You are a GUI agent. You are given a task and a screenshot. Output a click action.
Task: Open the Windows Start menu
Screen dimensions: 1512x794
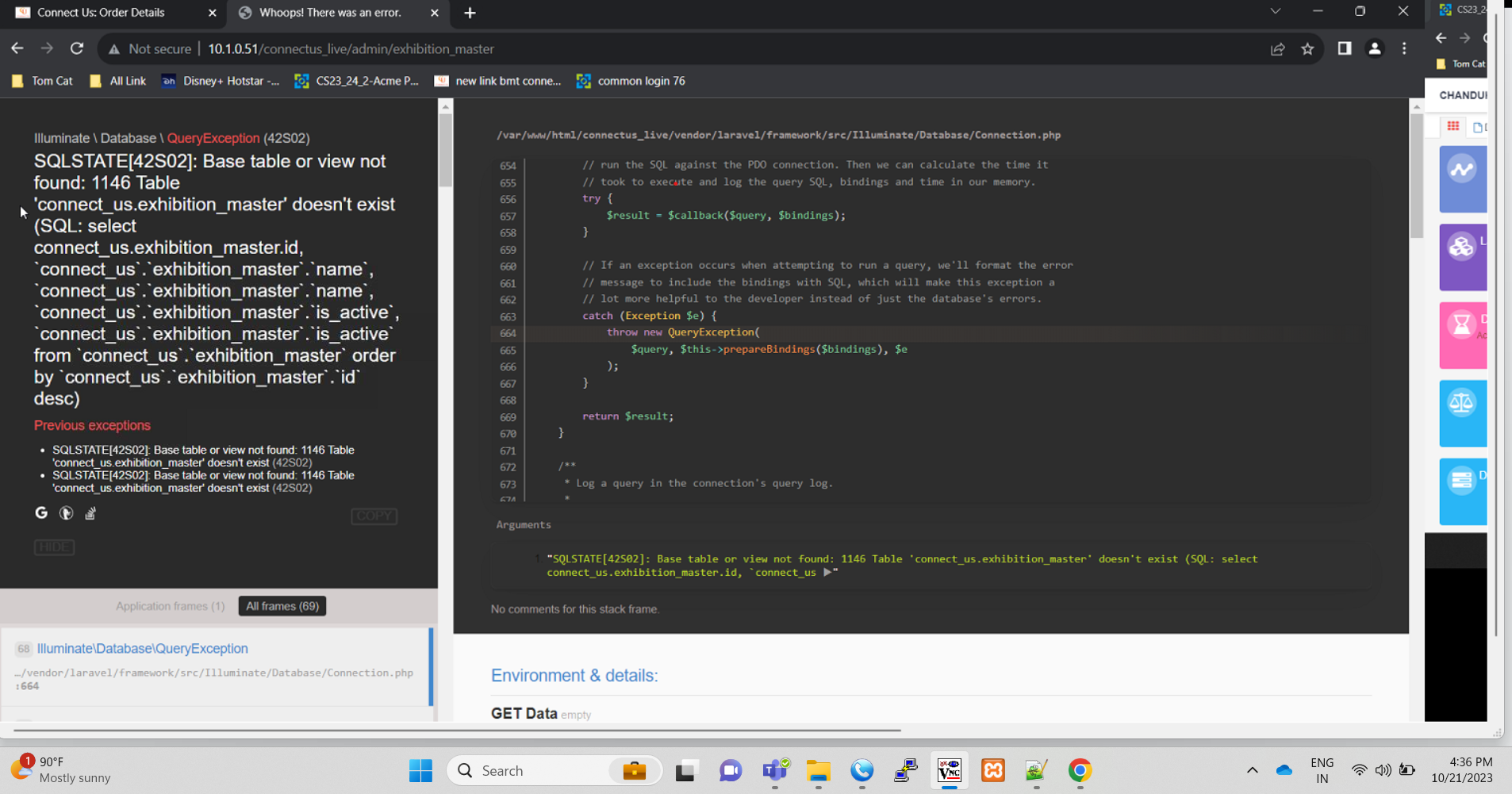[x=420, y=770]
